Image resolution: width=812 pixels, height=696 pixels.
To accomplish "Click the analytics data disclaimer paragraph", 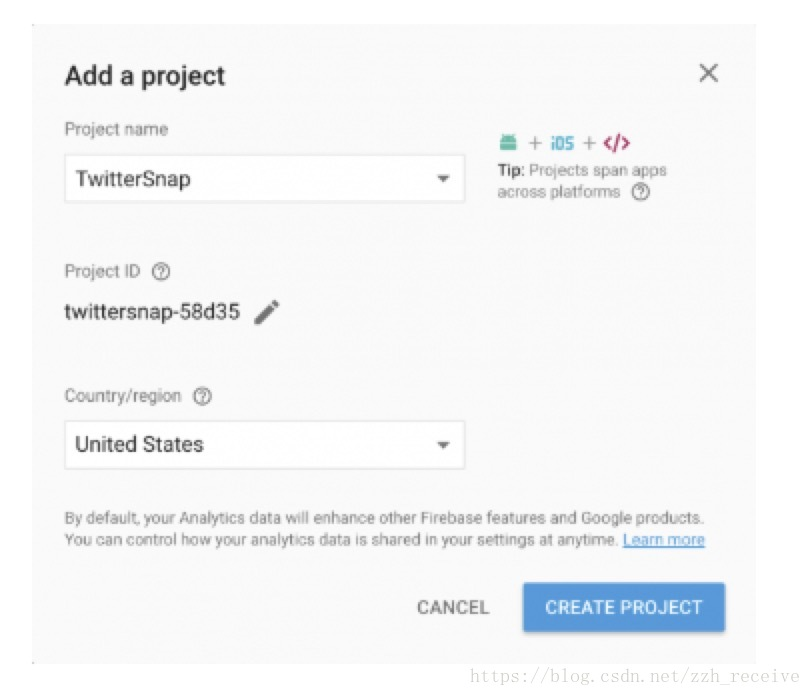I will (384, 529).
